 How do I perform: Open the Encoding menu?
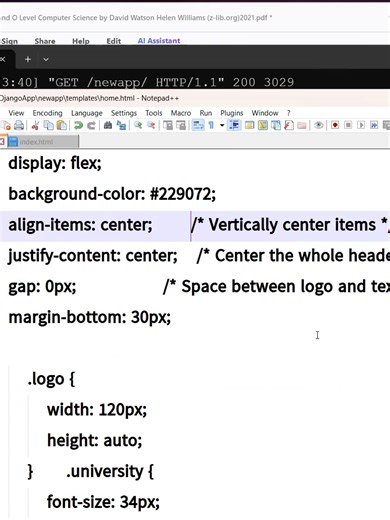coord(47,113)
